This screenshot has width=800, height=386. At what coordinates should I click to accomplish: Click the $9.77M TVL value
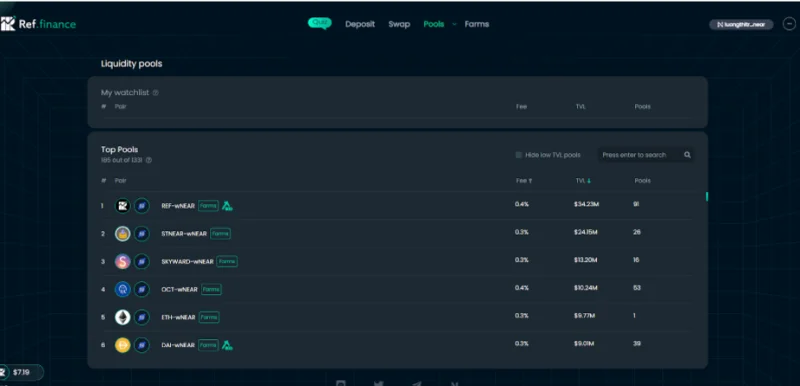pos(584,316)
